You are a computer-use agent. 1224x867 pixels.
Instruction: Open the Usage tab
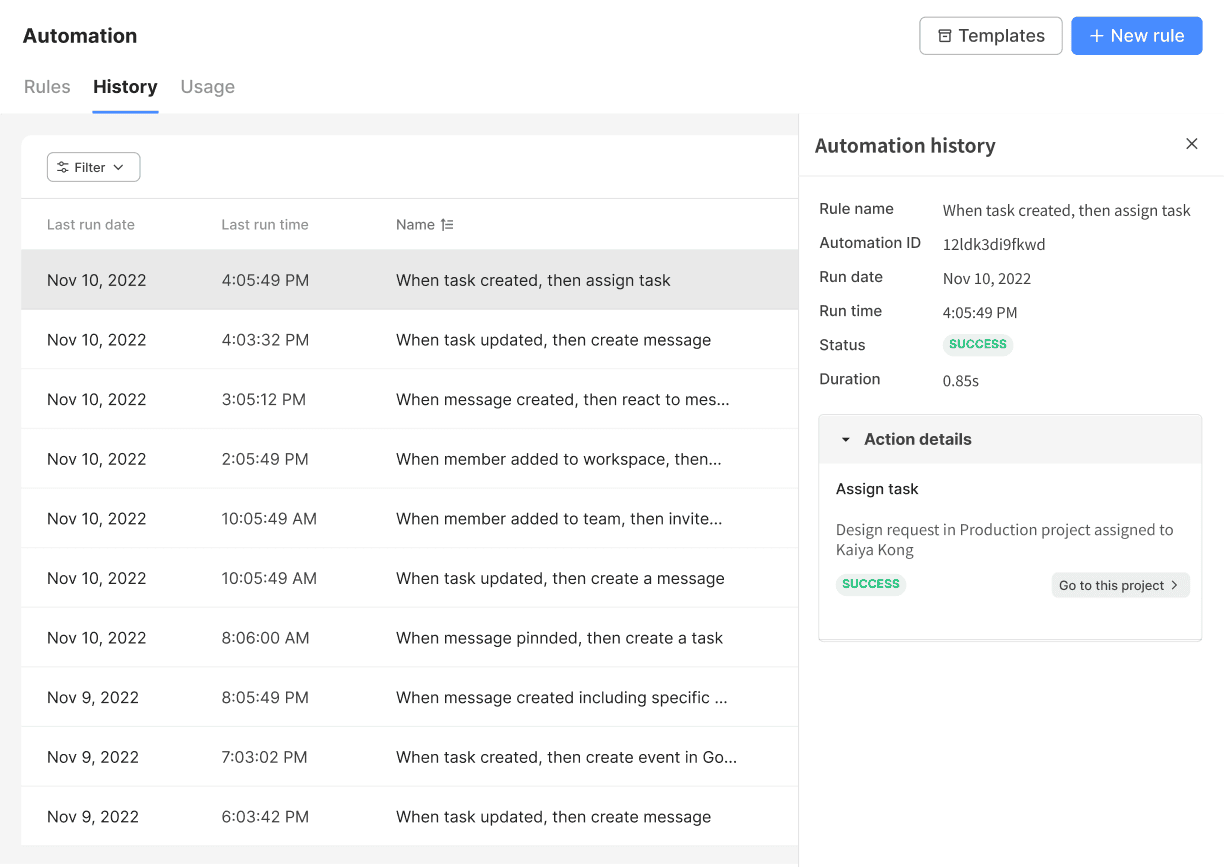click(x=207, y=87)
